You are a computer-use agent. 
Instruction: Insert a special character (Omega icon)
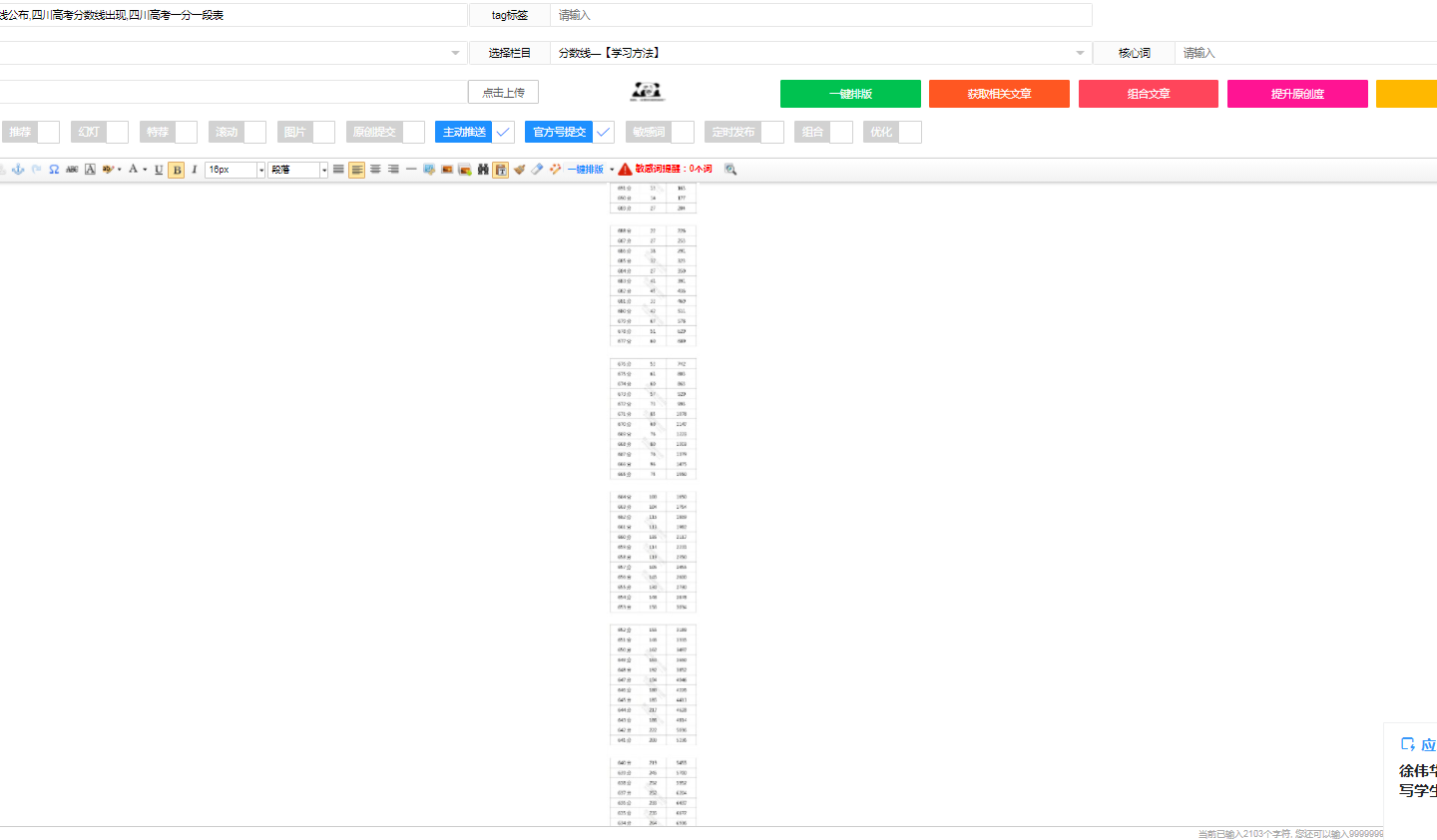(54, 170)
